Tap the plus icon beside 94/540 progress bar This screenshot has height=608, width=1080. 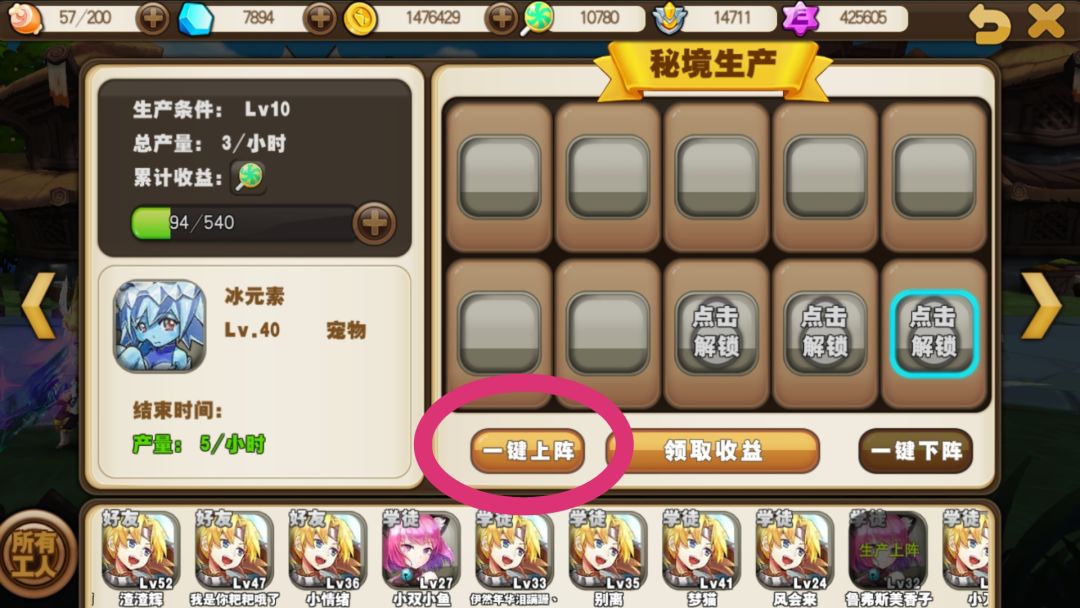pyautogui.click(x=374, y=223)
